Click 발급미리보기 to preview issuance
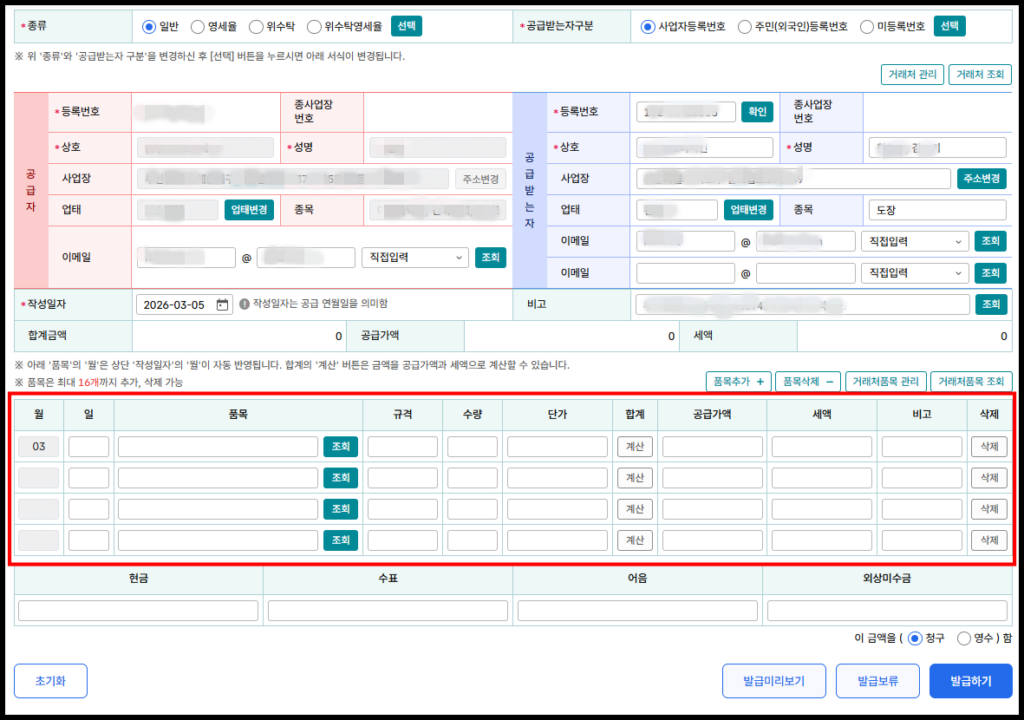 [776, 681]
